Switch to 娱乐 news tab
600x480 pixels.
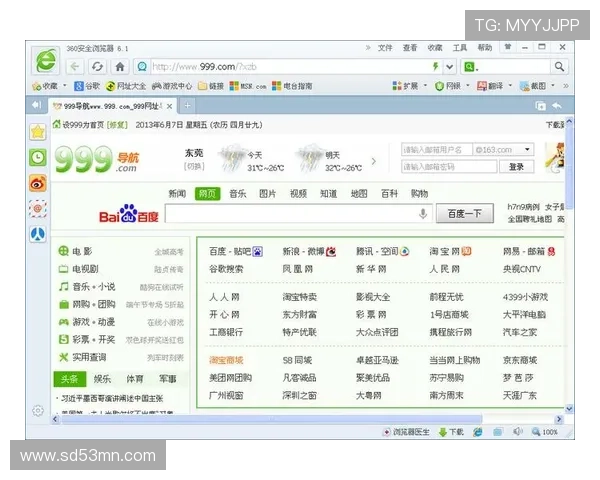(102, 379)
